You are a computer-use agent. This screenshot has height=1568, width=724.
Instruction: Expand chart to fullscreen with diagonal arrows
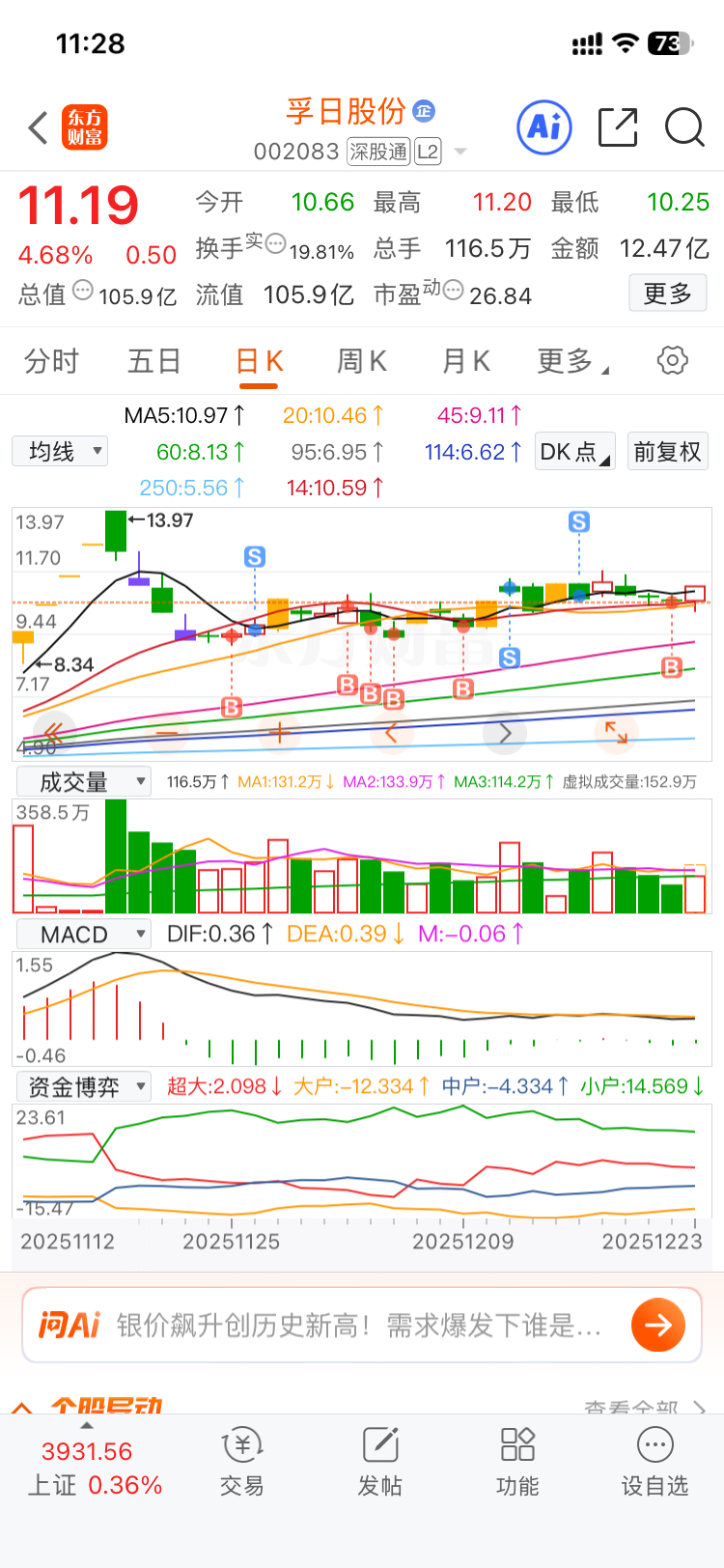pyautogui.click(x=617, y=733)
